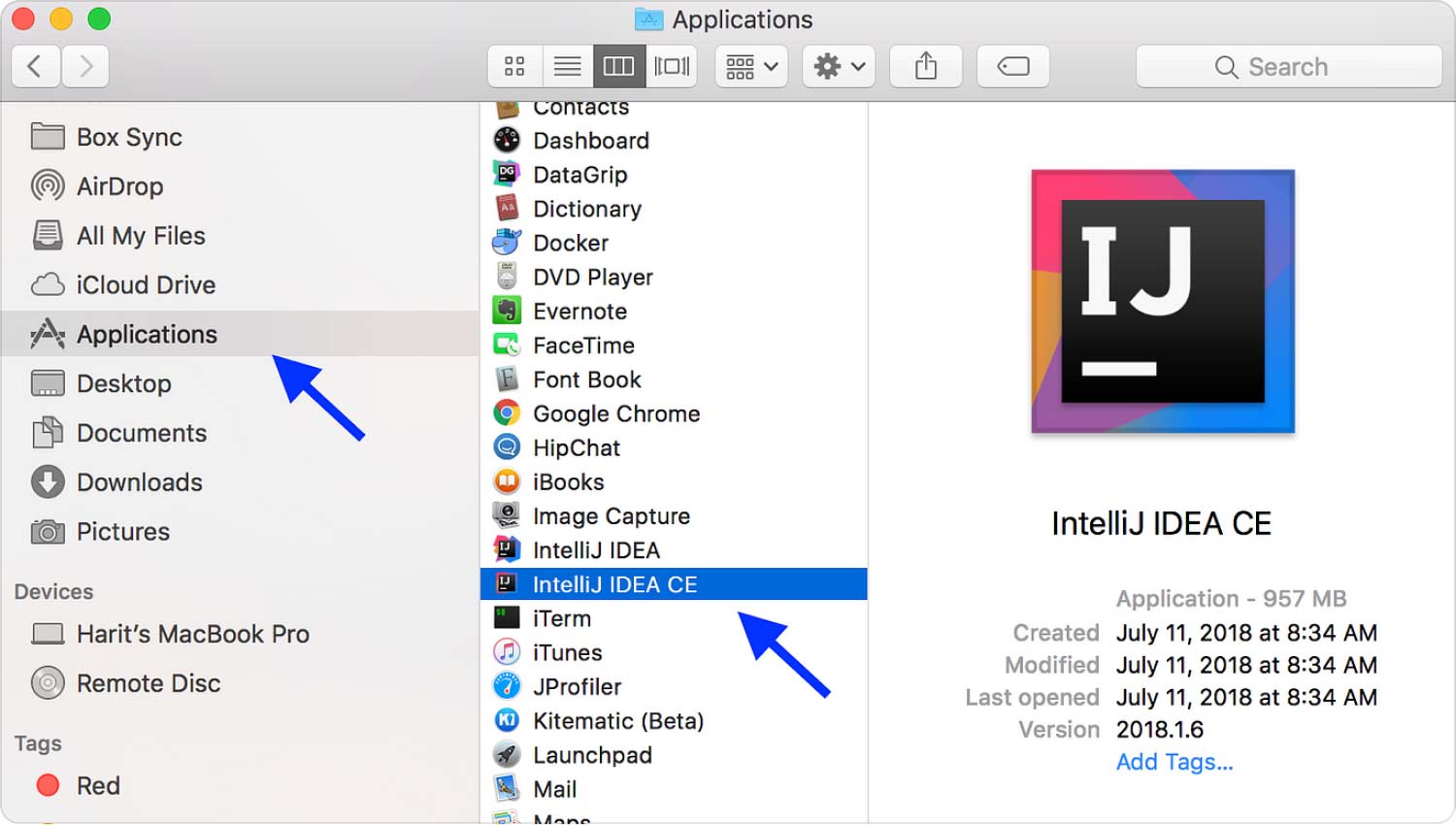
Task: Click the Mail stamp icon
Action: (x=507, y=788)
